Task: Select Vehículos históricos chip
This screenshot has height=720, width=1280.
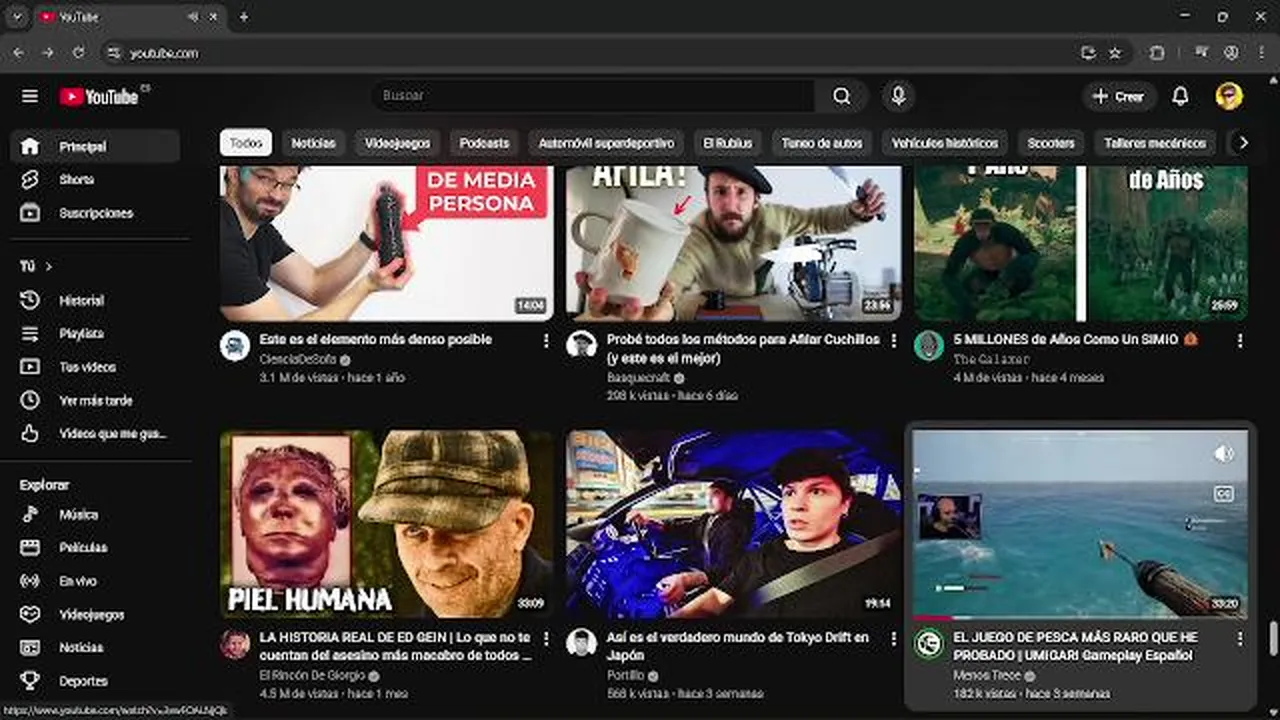Action: [944, 143]
